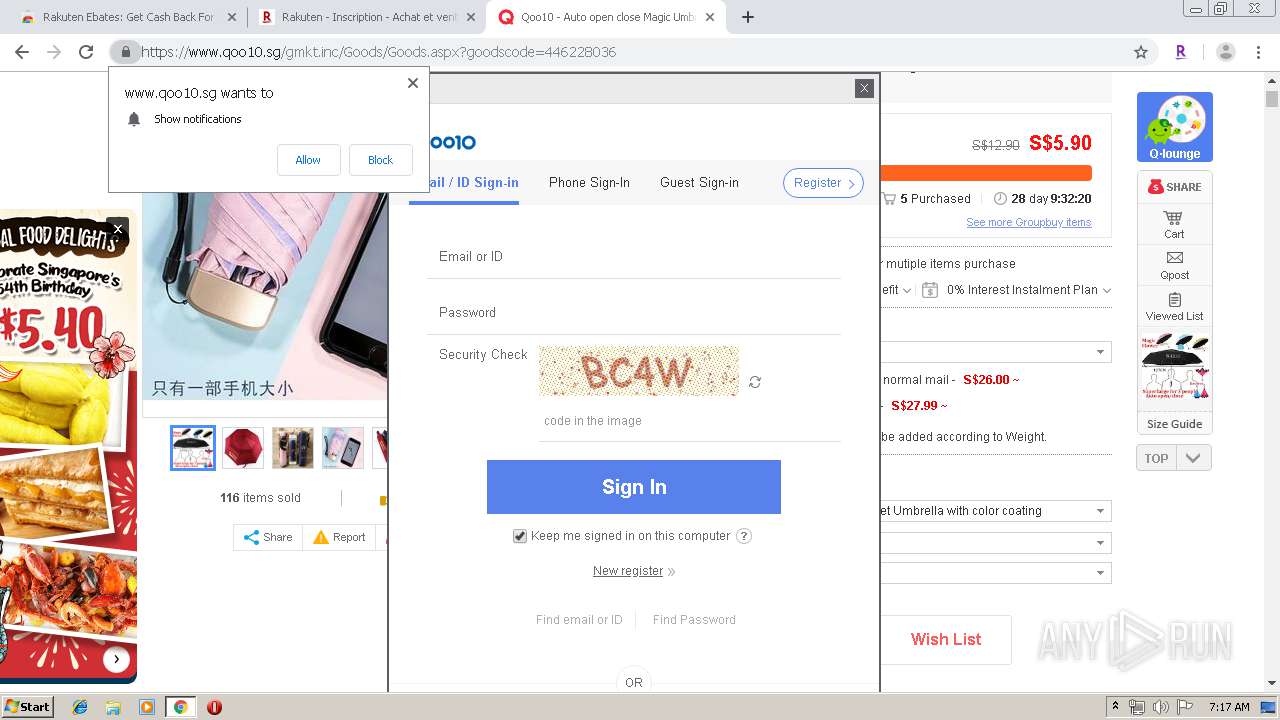The image size is (1280, 720).
Task: Open Chrome menu with three dots
Action: coord(1258,52)
